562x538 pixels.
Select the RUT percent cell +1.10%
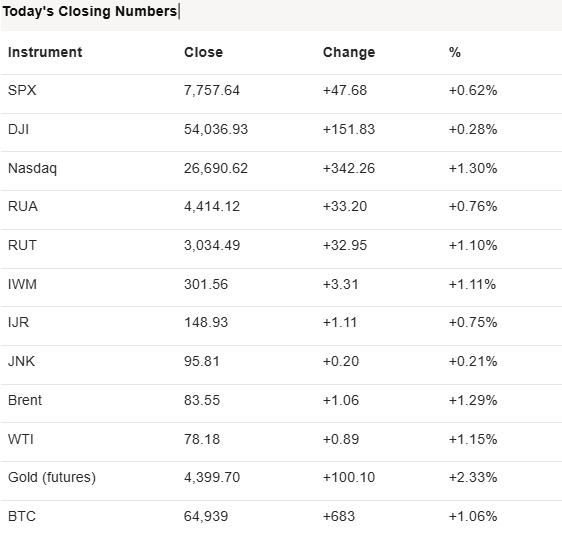pyautogui.click(x=473, y=246)
